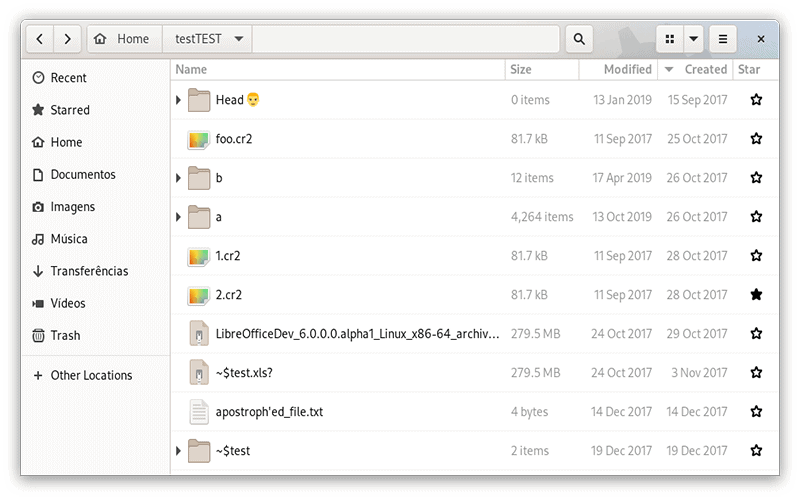This screenshot has width=800, height=500.
Task: Open the hamburger menu button
Action: point(723,39)
